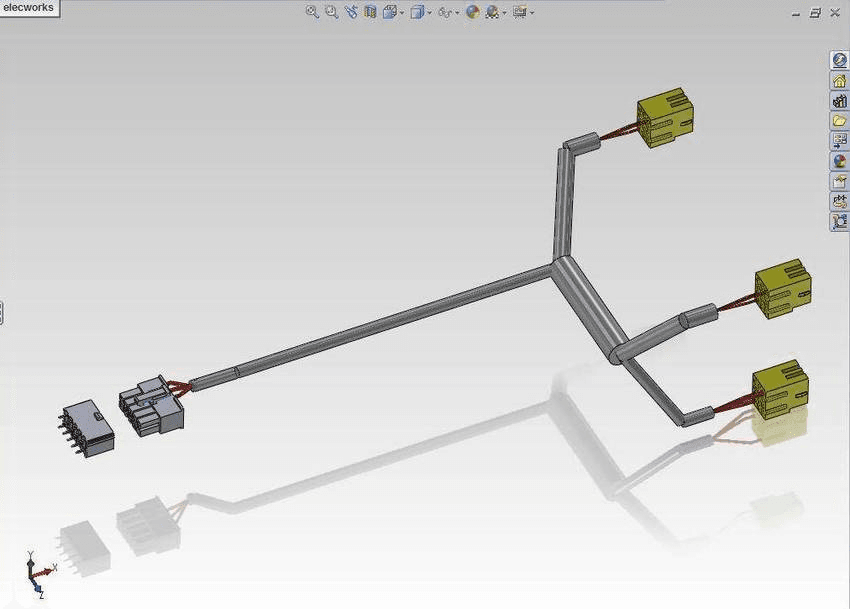Switch to the elecworks tab
This screenshot has height=609, width=850.
click(x=29, y=8)
